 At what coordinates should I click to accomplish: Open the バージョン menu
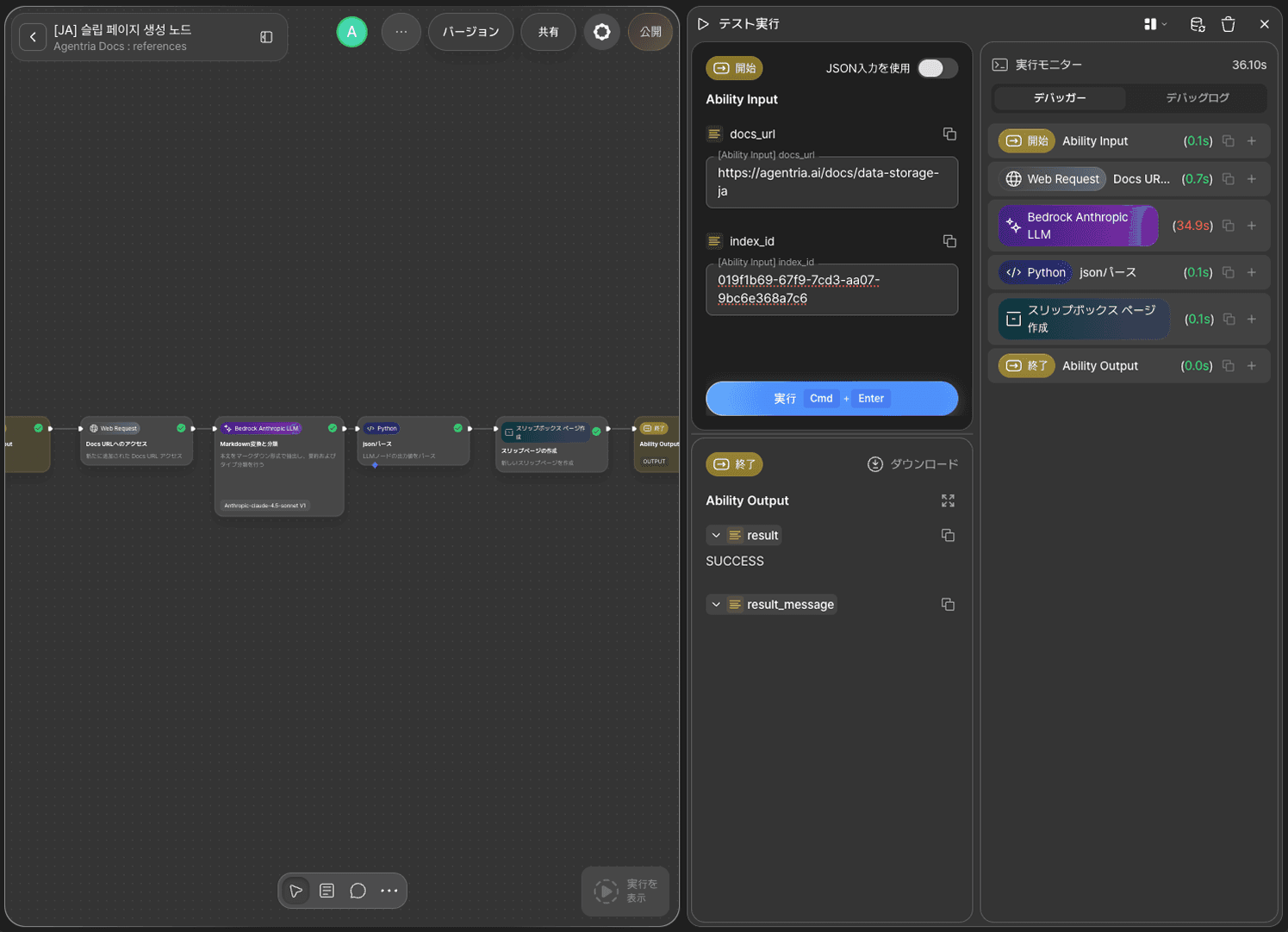[470, 32]
